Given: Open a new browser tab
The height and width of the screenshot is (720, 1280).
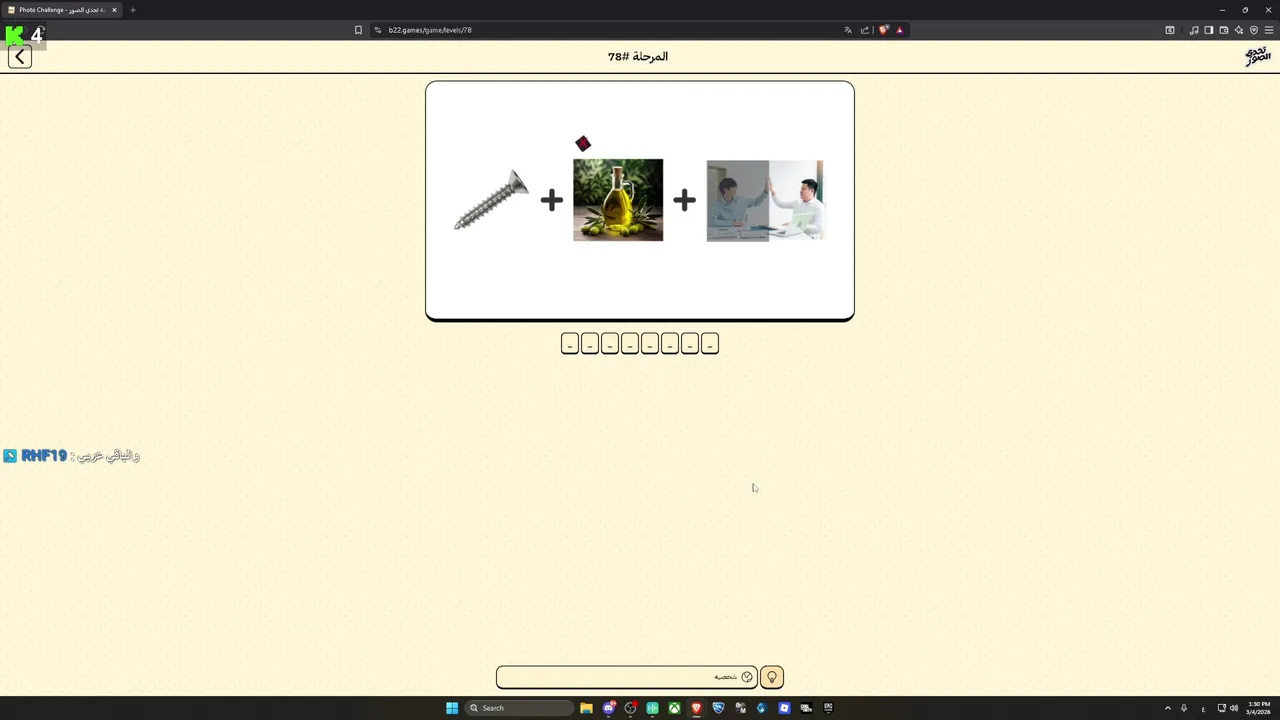Looking at the screenshot, I should point(132,10).
